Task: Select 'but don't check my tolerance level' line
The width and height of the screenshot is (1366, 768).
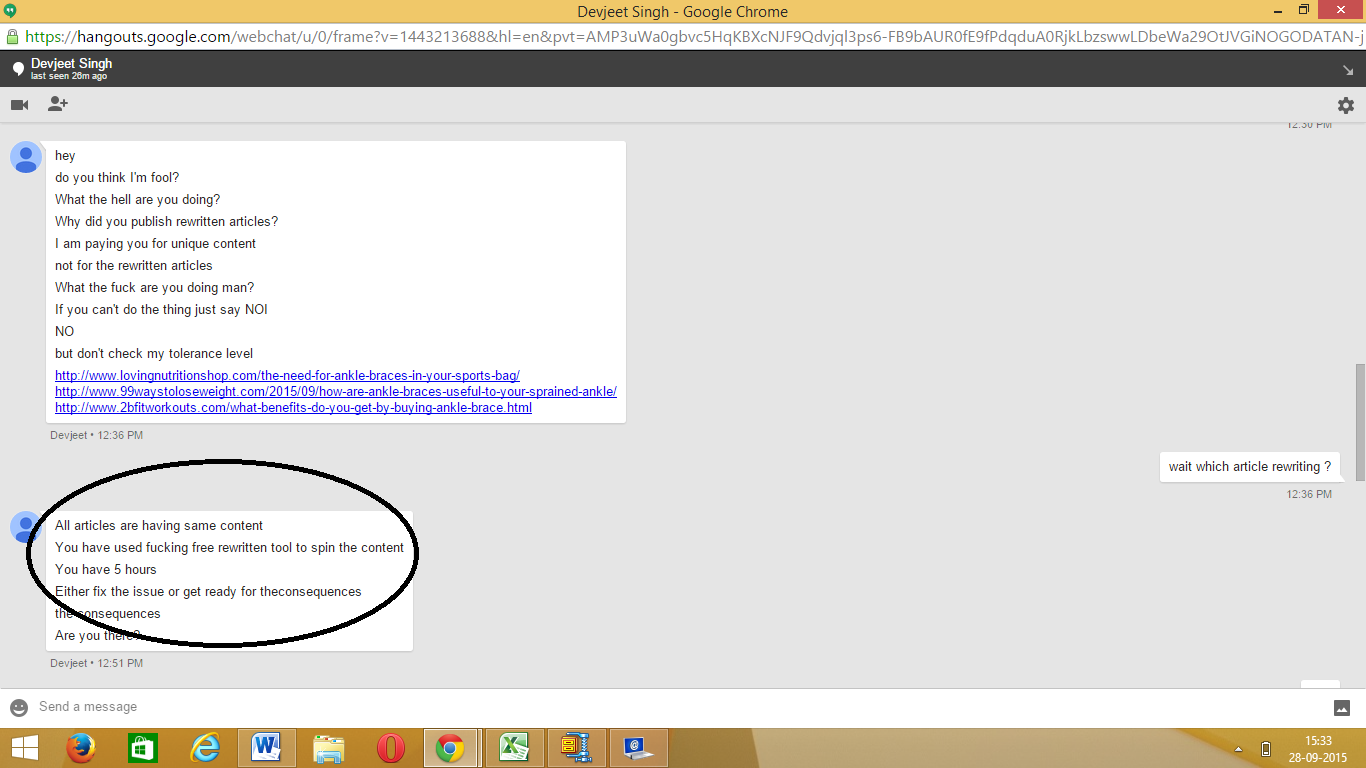Action: pyautogui.click(x=154, y=354)
